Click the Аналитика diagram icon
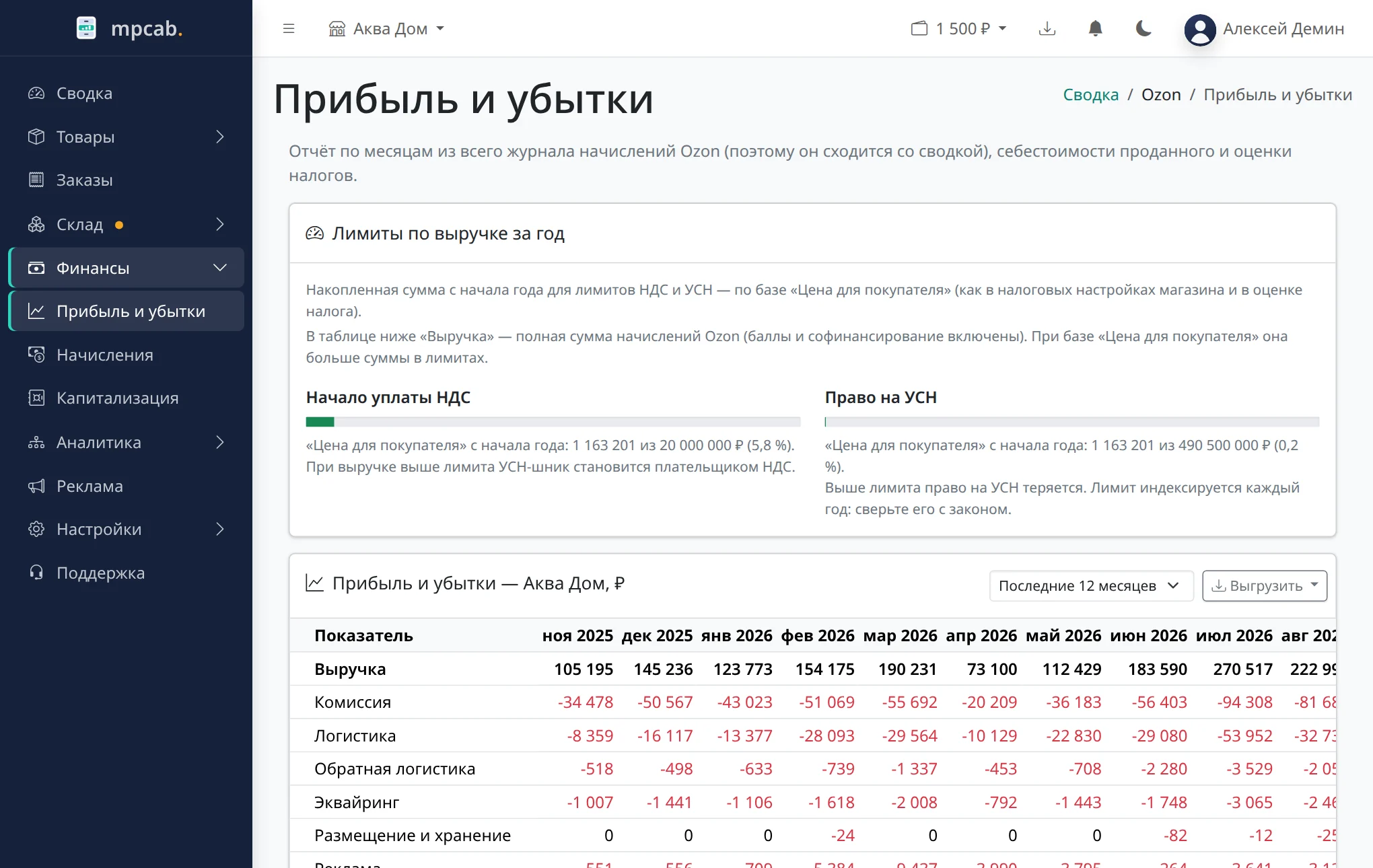This screenshot has height=868, width=1373. coord(36,442)
